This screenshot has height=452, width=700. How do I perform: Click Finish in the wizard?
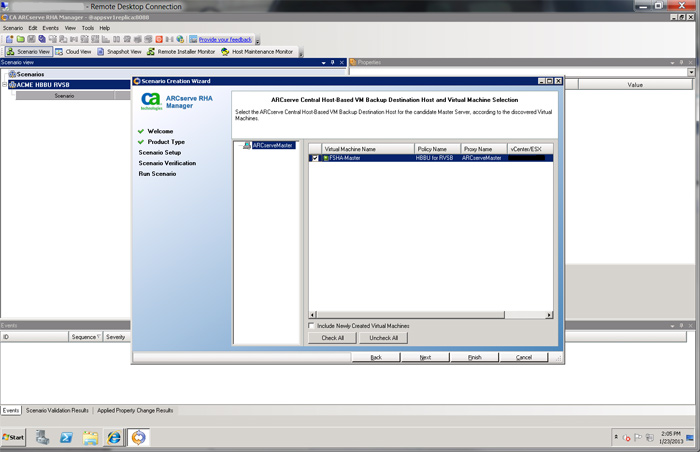click(475, 357)
